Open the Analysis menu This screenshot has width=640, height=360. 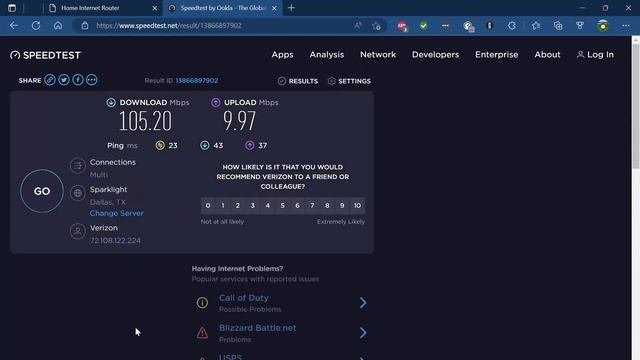(327, 55)
